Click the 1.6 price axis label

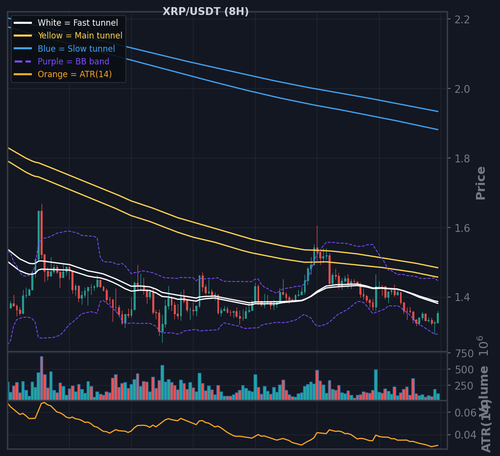[x=462, y=228]
